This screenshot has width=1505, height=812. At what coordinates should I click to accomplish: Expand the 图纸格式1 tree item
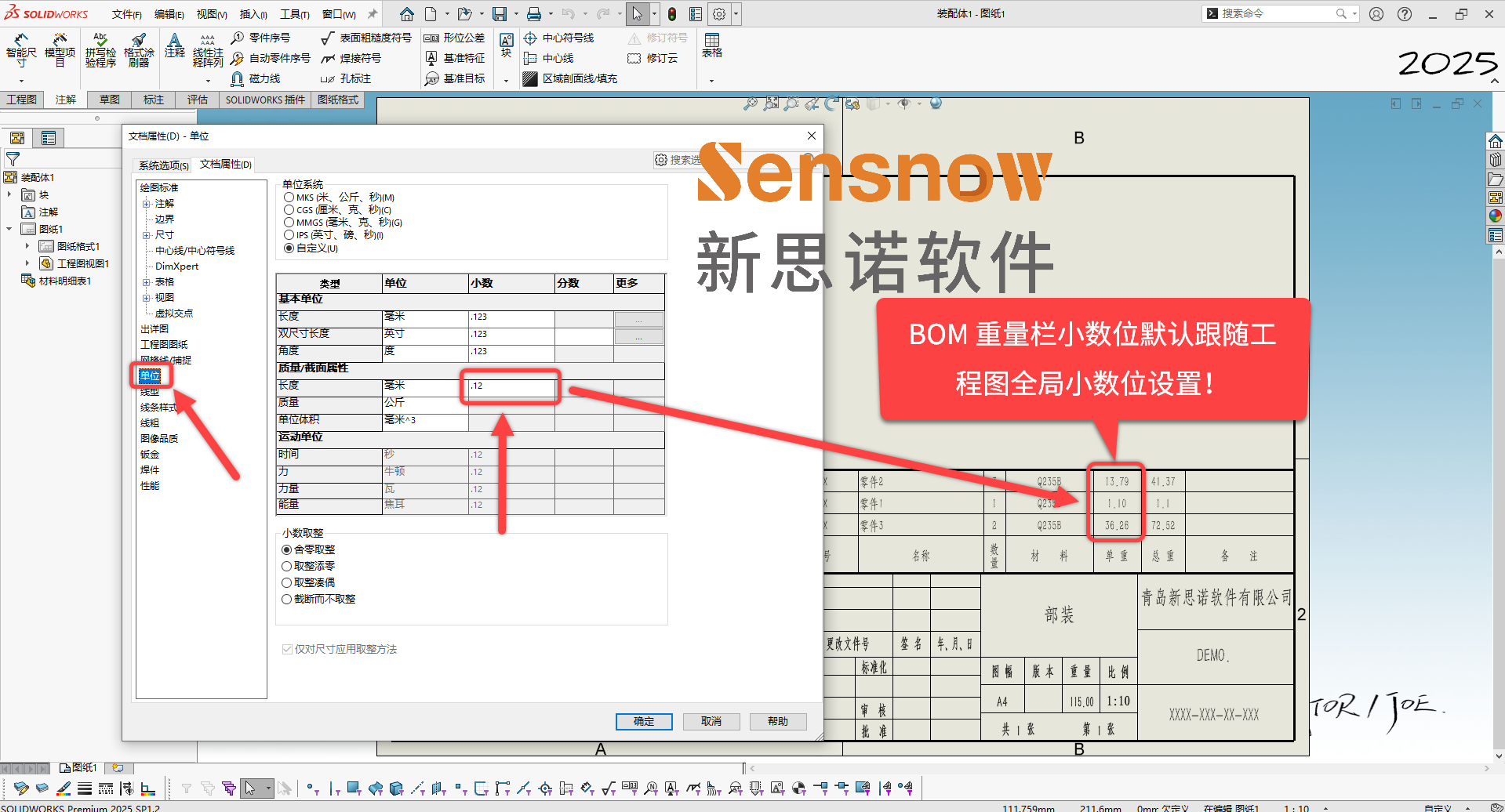pyautogui.click(x=27, y=246)
